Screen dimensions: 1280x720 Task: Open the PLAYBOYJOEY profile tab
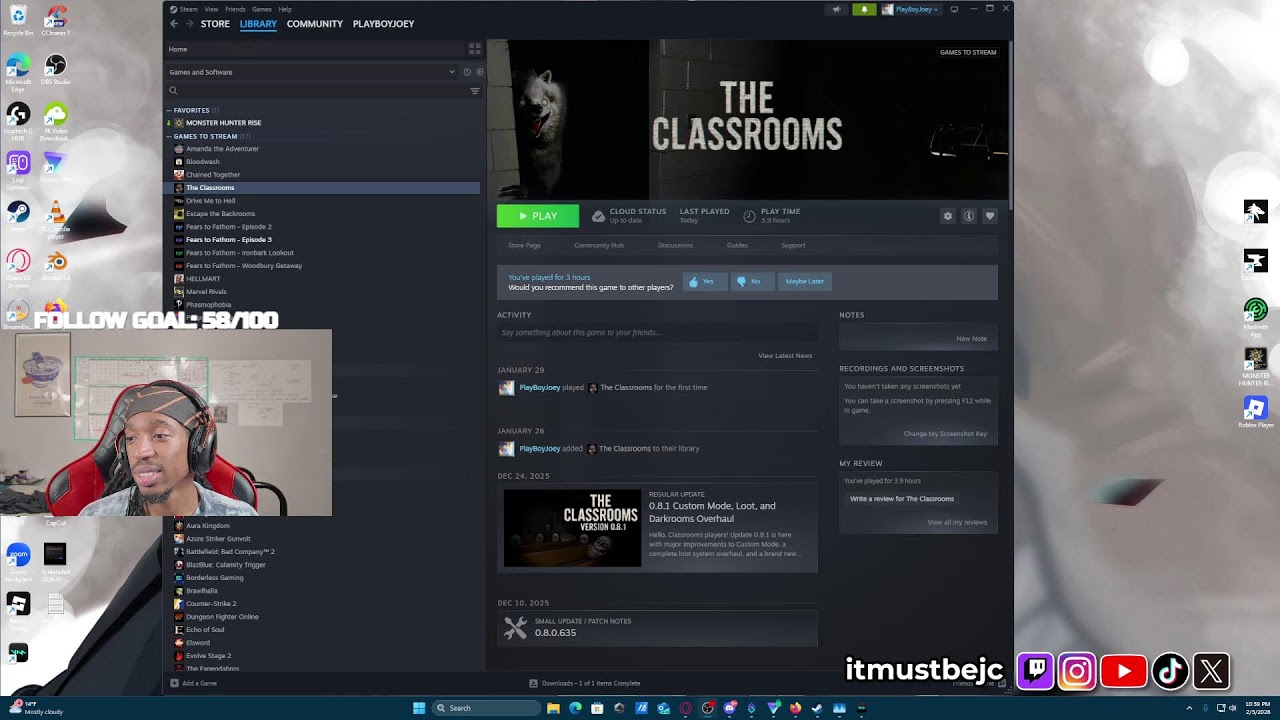383,24
